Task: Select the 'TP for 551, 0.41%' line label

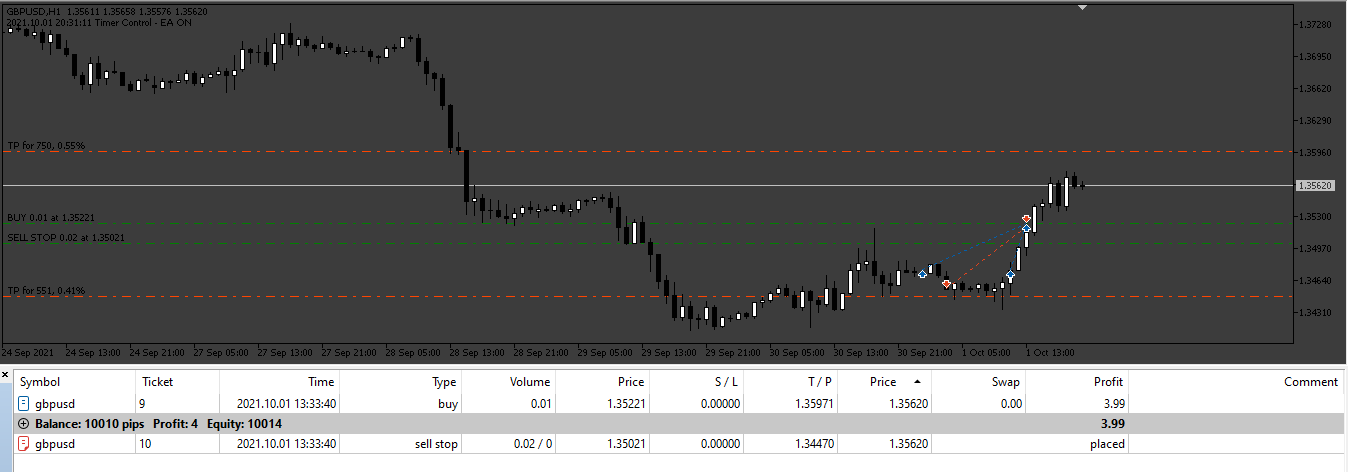Action: [46, 291]
